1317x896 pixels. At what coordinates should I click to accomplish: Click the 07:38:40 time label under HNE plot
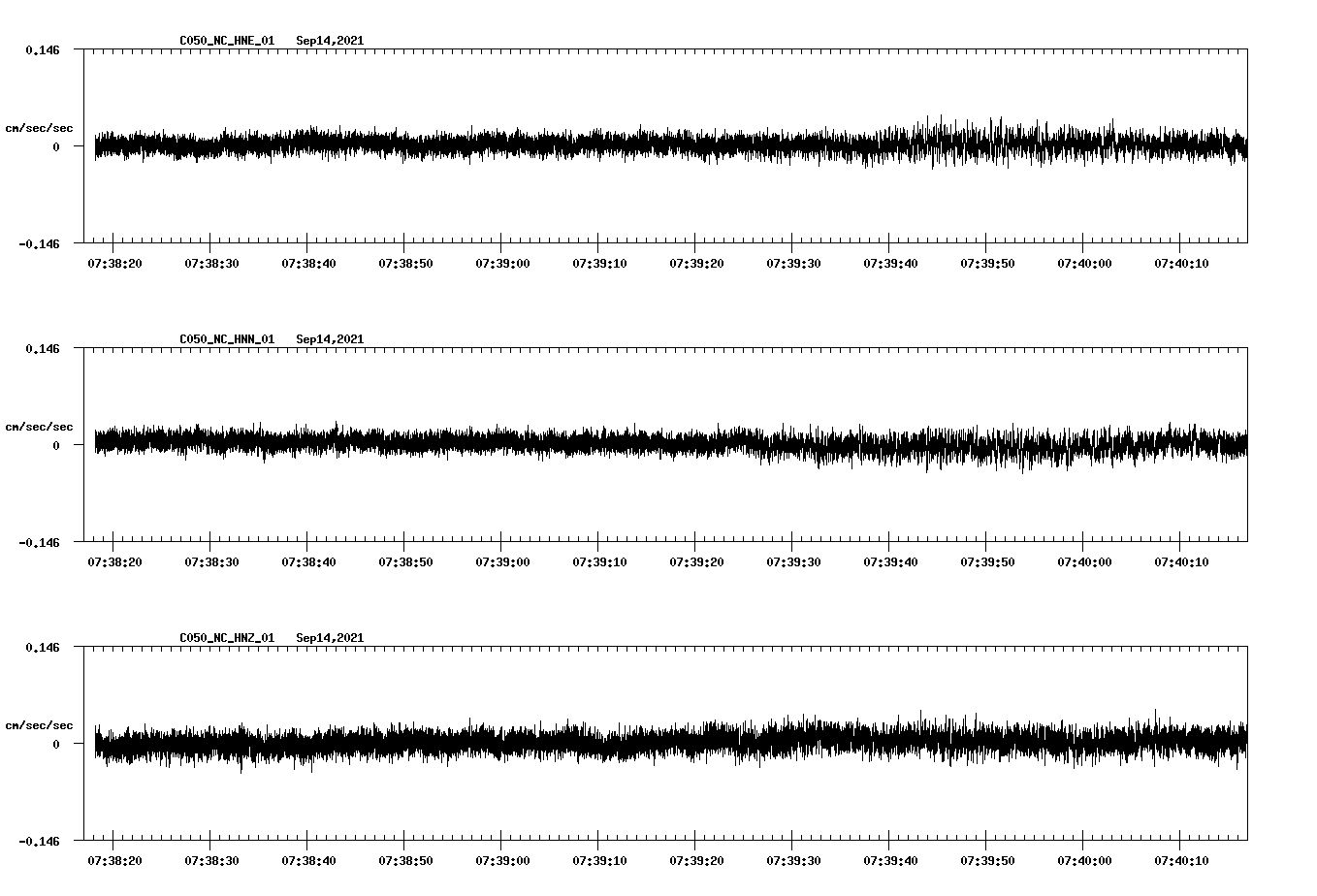[308, 264]
